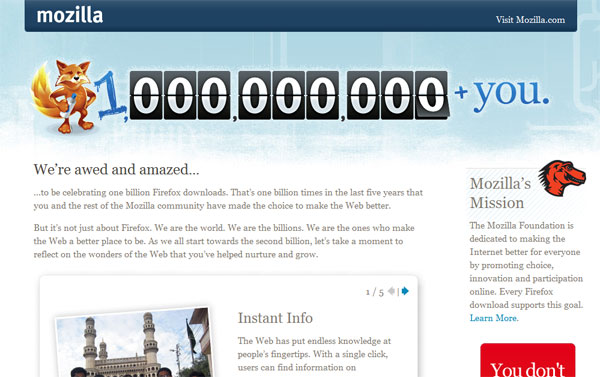600x377 pixels.
Task: Go to previous slide with left arrow
Action: 391,291
